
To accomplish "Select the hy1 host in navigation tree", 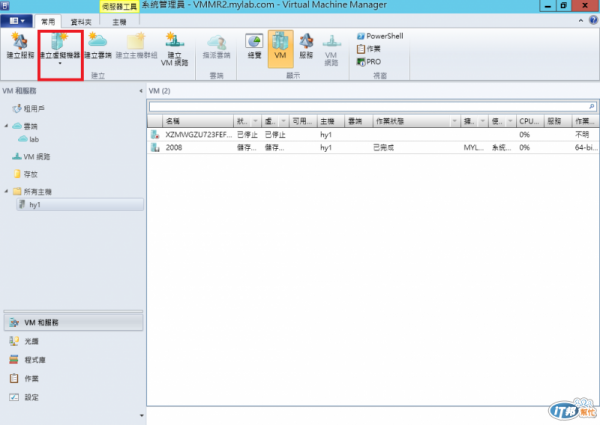I will [80, 204].
